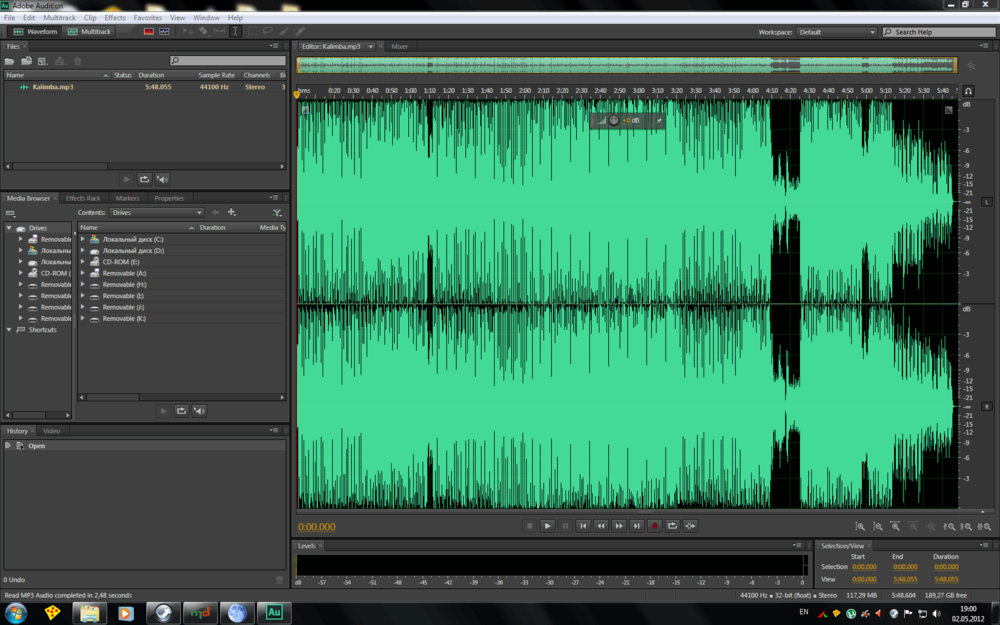Adjust the volume knob in waveform HUD
Screen dimensions: 1000x625
point(614,120)
